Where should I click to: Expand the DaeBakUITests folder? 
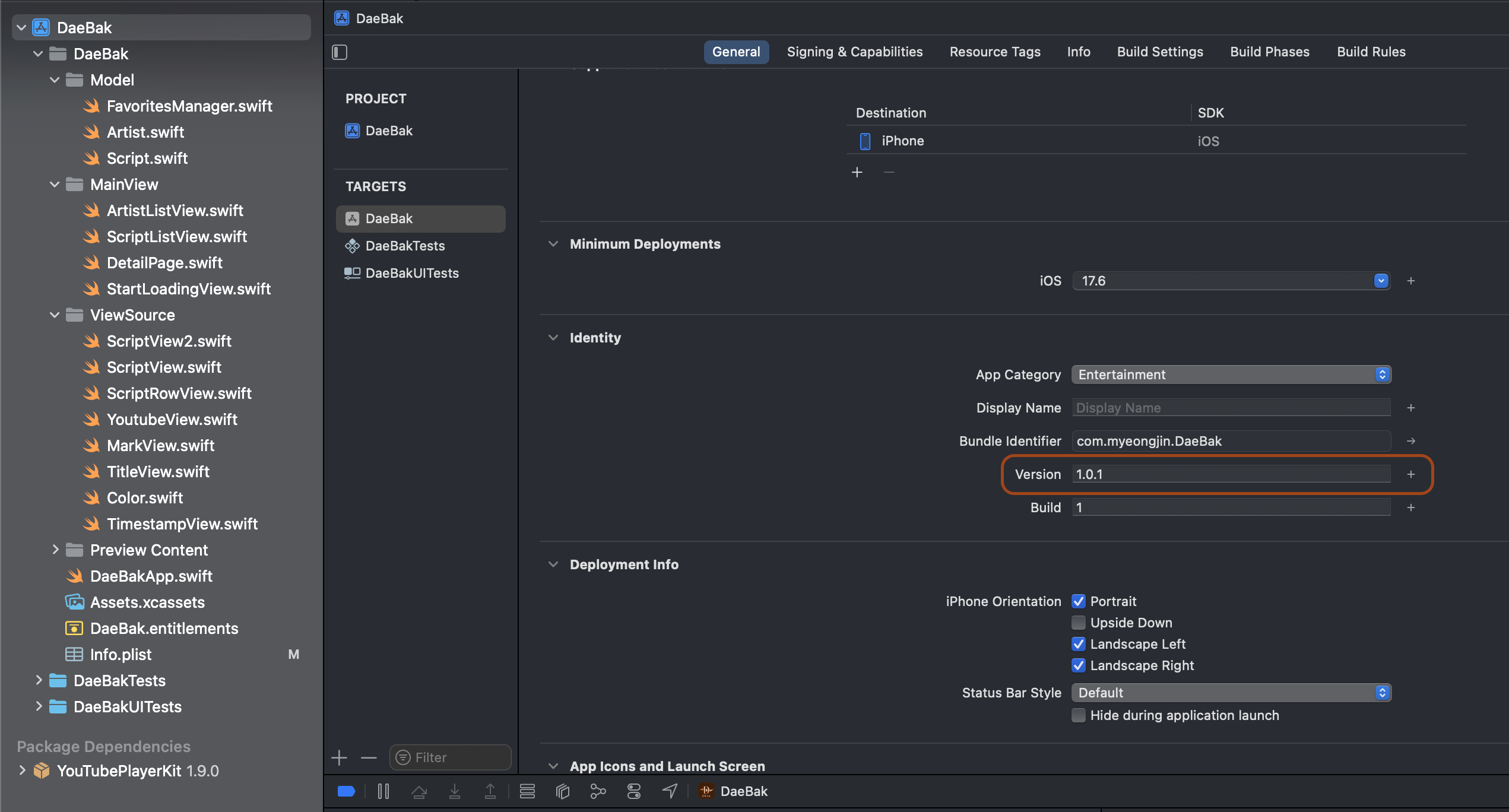point(38,707)
